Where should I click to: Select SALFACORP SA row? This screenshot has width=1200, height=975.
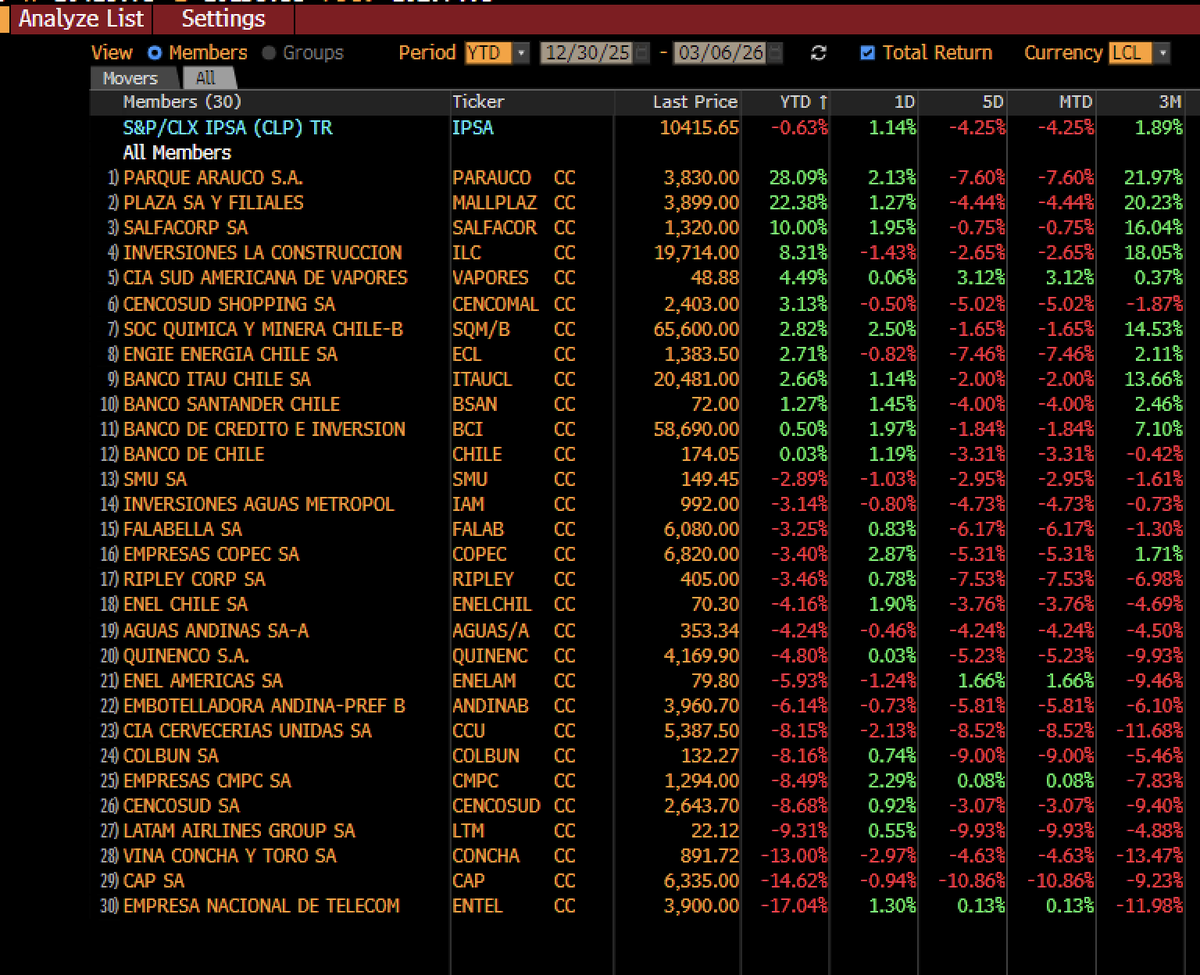click(x=638, y=227)
